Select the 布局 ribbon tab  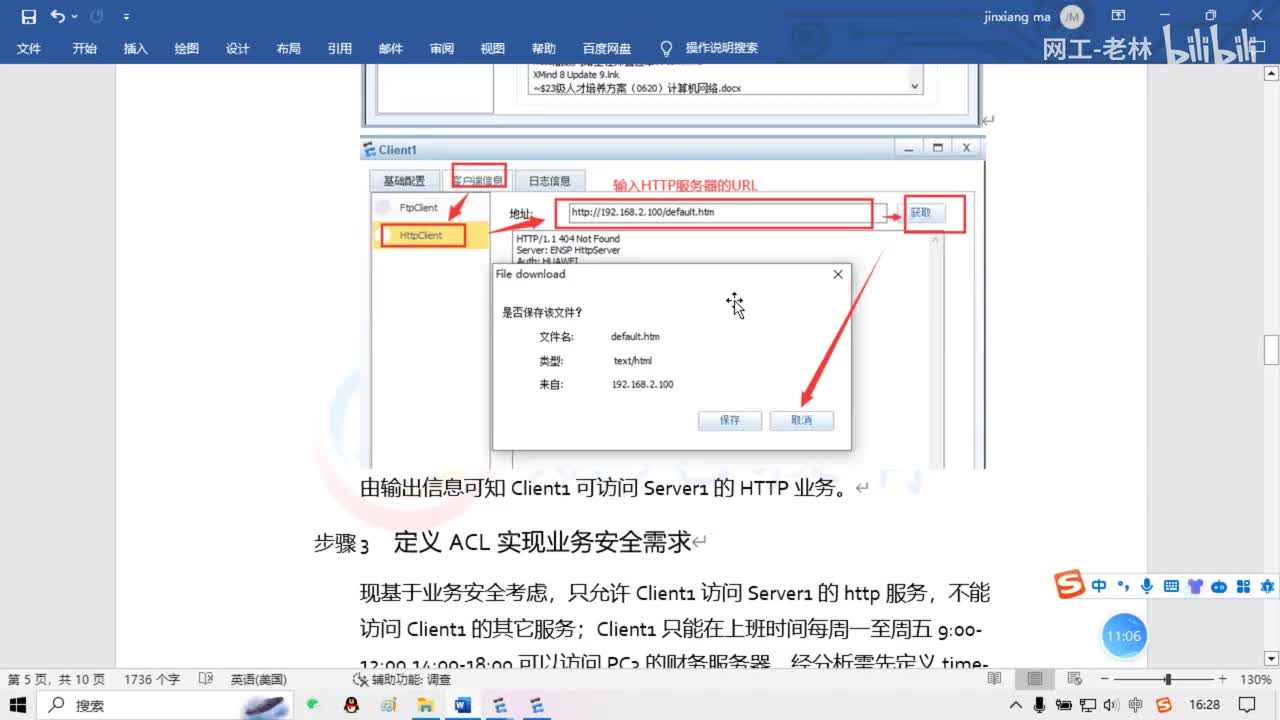tap(288, 48)
